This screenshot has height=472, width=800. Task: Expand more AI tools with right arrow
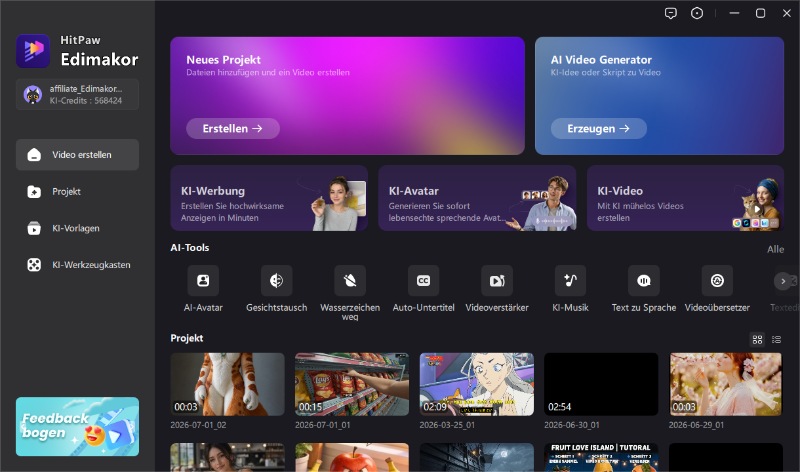pyautogui.click(x=783, y=281)
